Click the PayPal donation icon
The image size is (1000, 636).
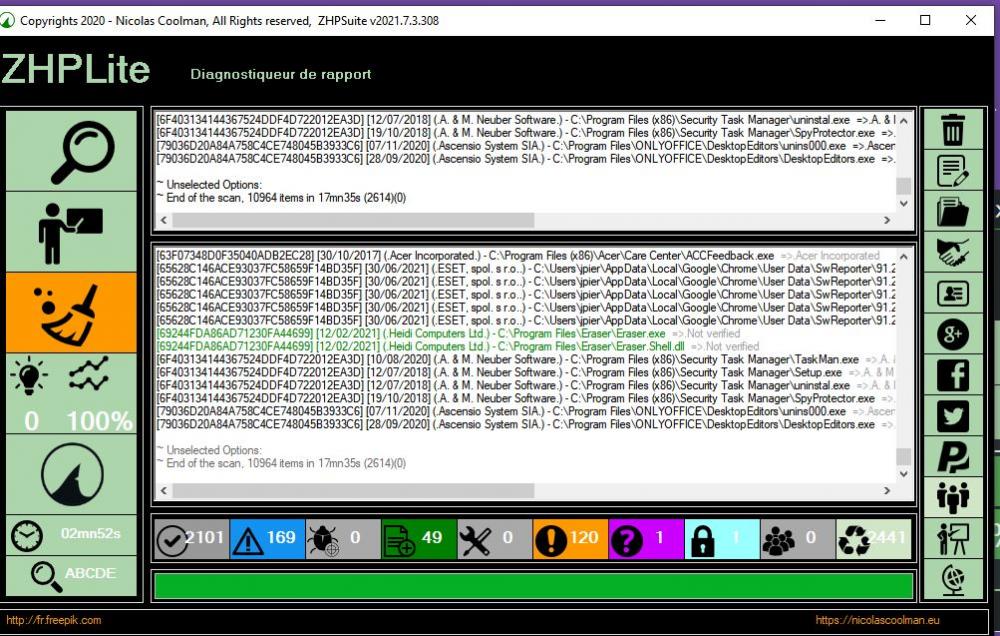point(953,456)
